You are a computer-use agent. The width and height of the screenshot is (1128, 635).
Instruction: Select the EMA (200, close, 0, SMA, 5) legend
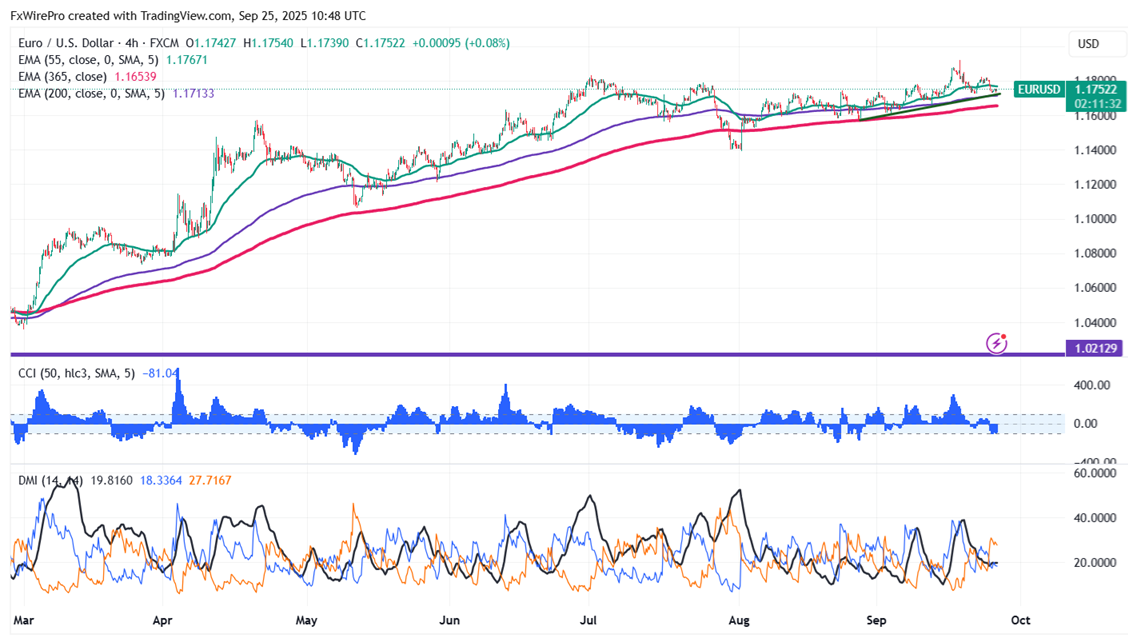tap(91, 93)
